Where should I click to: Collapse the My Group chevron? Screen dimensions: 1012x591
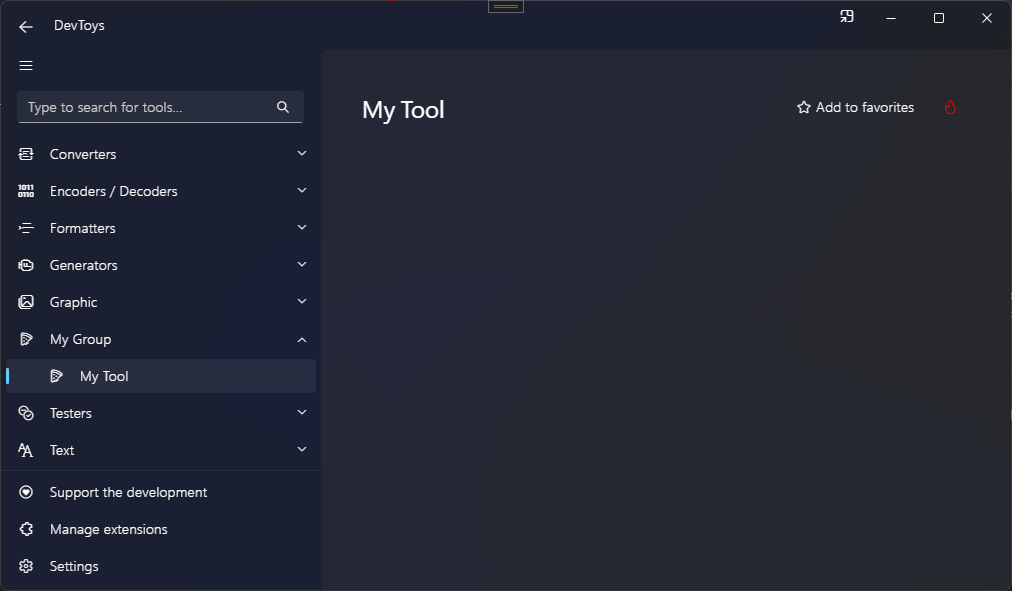point(301,339)
